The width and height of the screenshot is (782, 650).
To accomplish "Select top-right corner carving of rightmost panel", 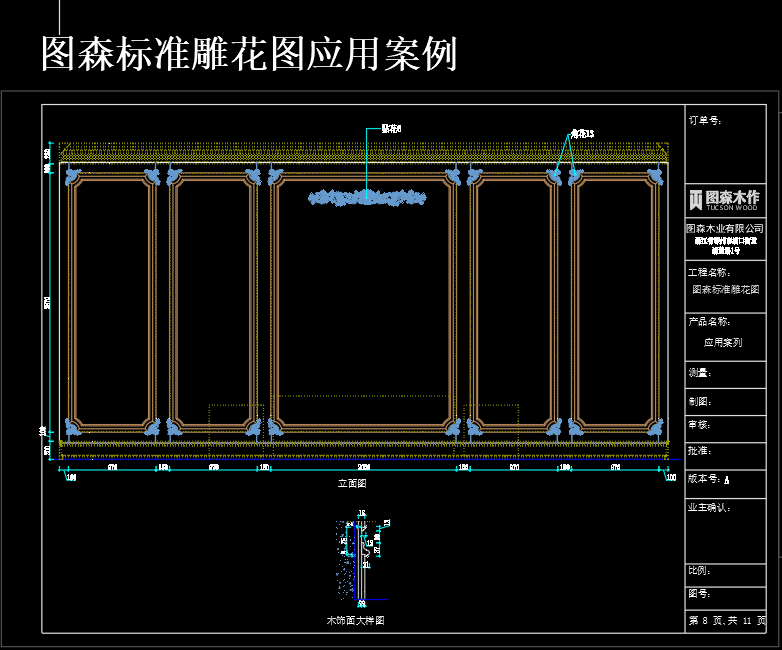I will point(656,178).
